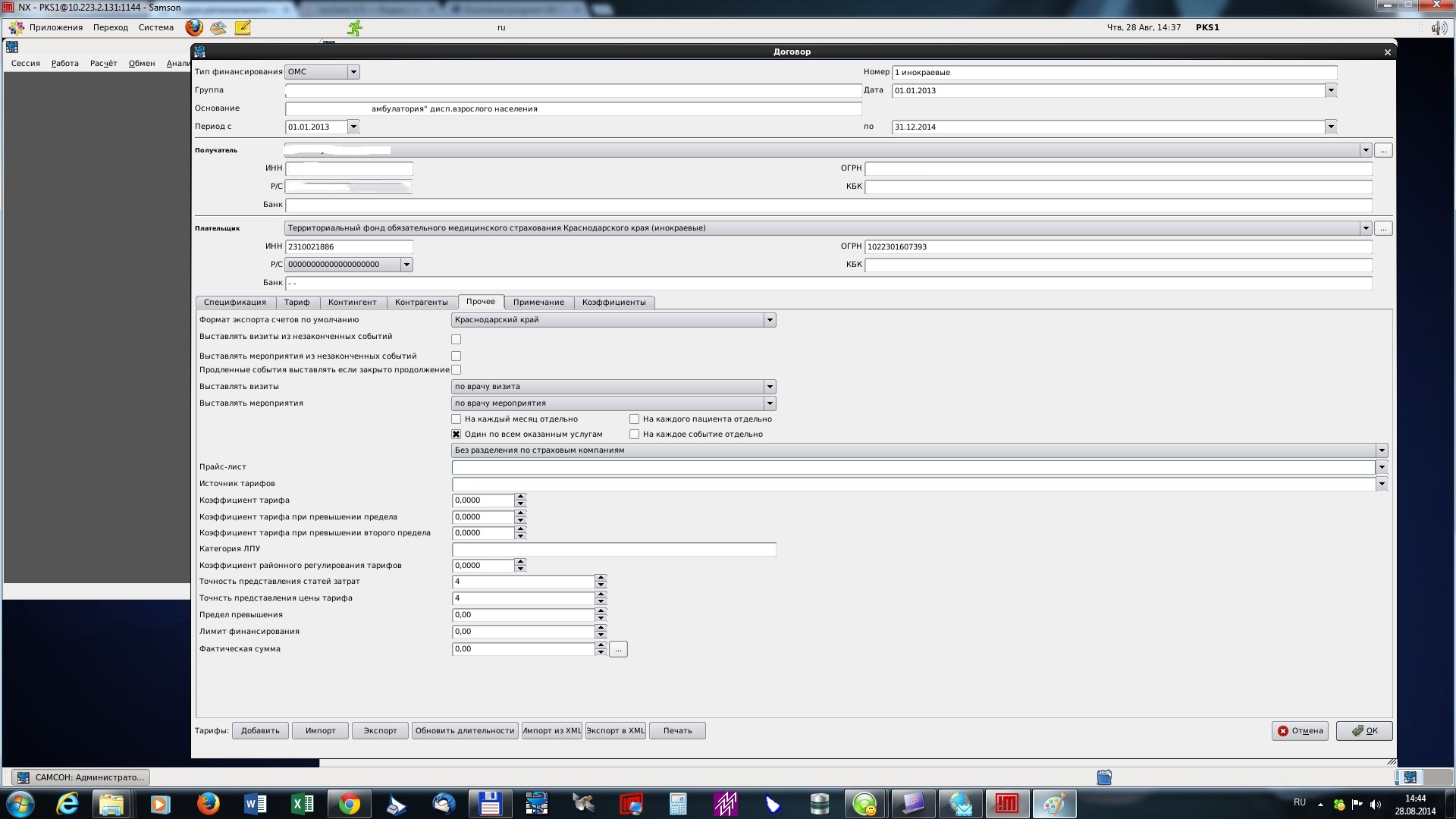The height and width of the screenshot is (819, 1456).
Task: Switch to the 'Тариф' tab
Action: 297,302
